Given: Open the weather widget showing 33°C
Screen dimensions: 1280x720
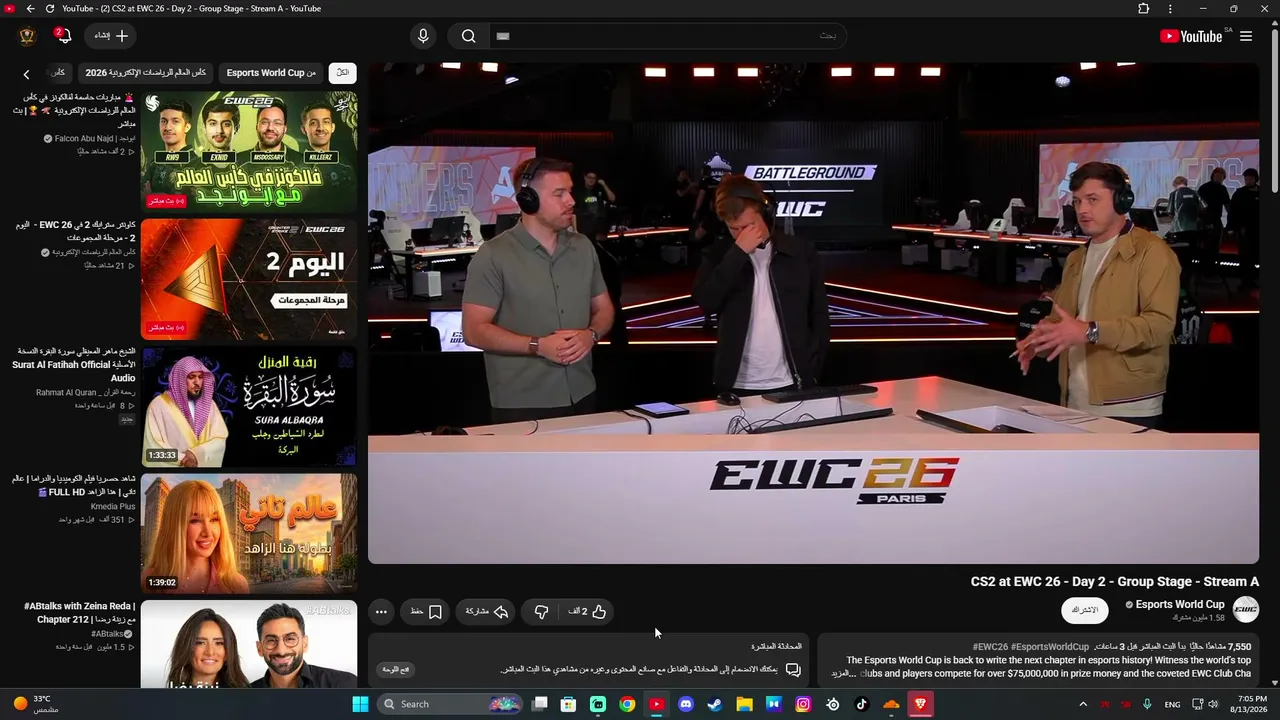Looking at the screenshot, I should point(36,704).
